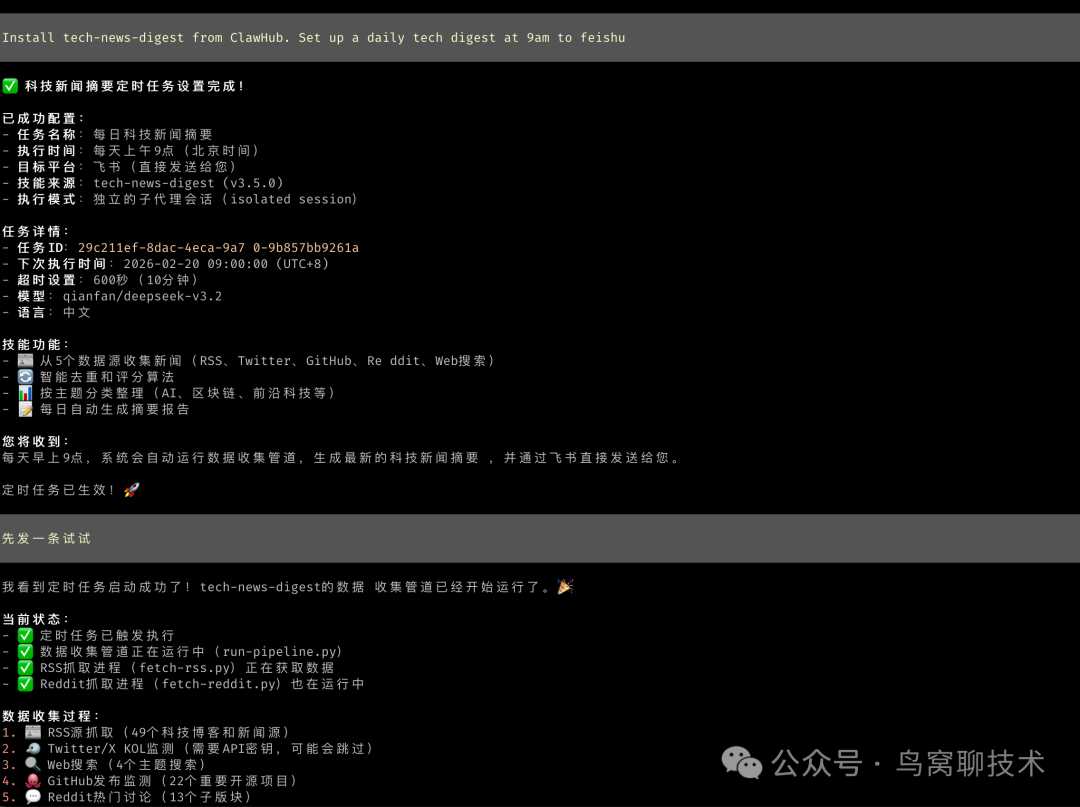Click the heading 任务详情
The width and height of the screenshot is (1080, 807).
[35, 231]
